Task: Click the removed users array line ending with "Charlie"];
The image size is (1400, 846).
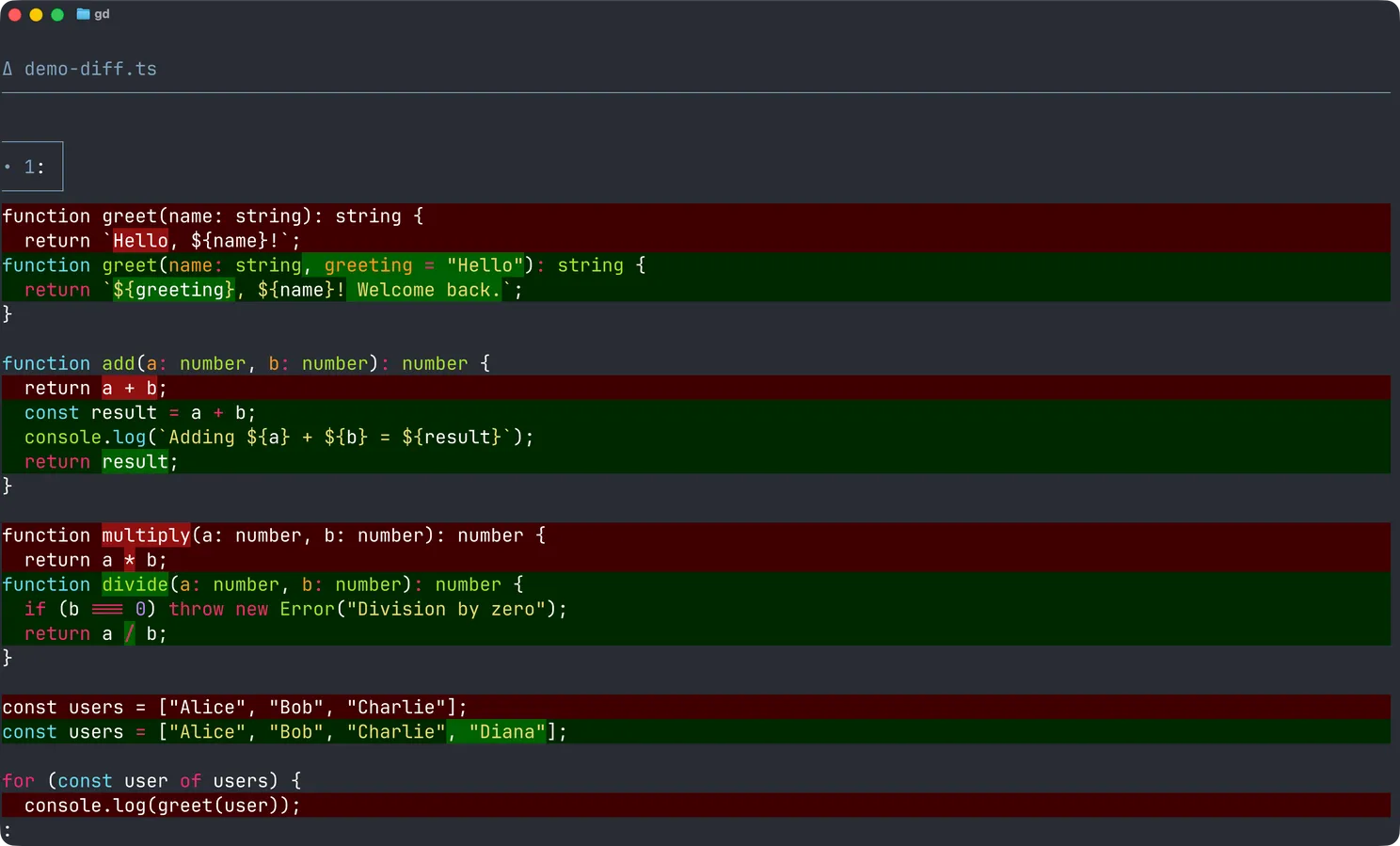Action: tap(696, 707)
